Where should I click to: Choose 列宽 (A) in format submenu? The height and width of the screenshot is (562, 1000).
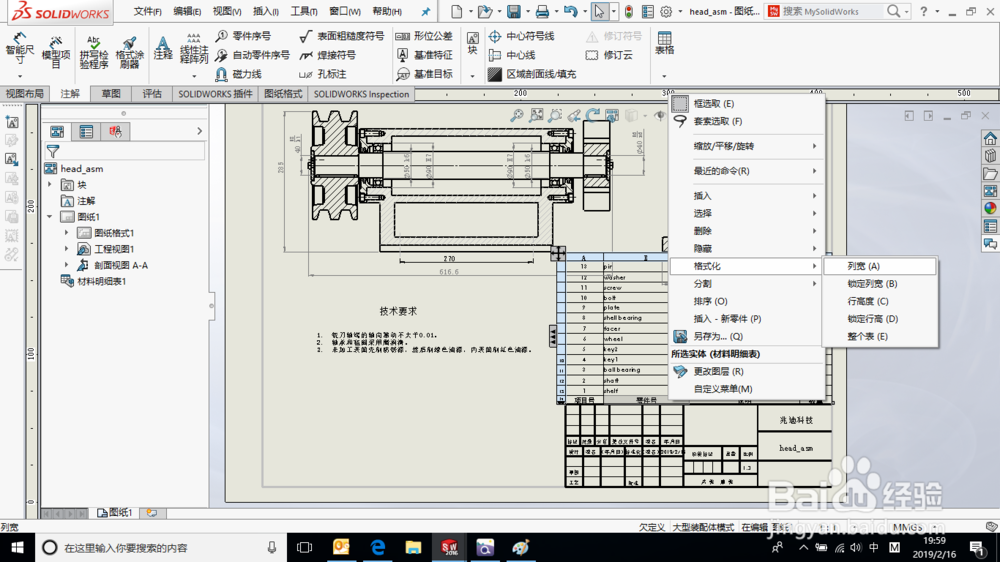(x=880, y=266)
